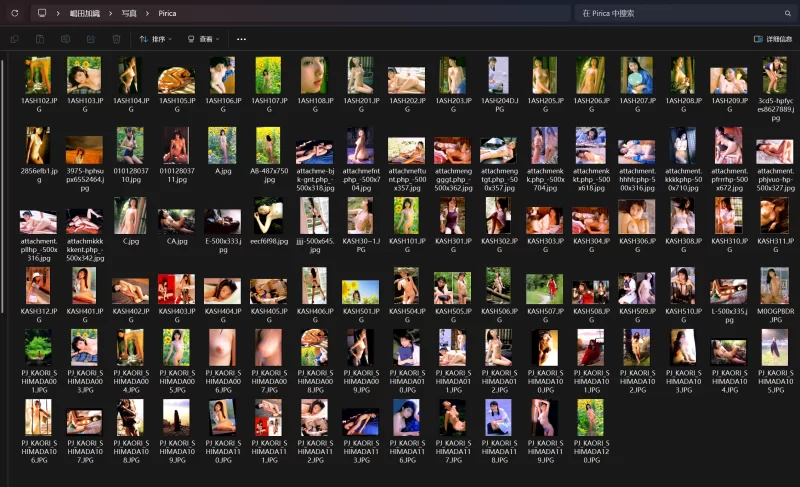The image size is (800, 487).
Task: Refresh the current folder view
Action: [x=15, y=13]
